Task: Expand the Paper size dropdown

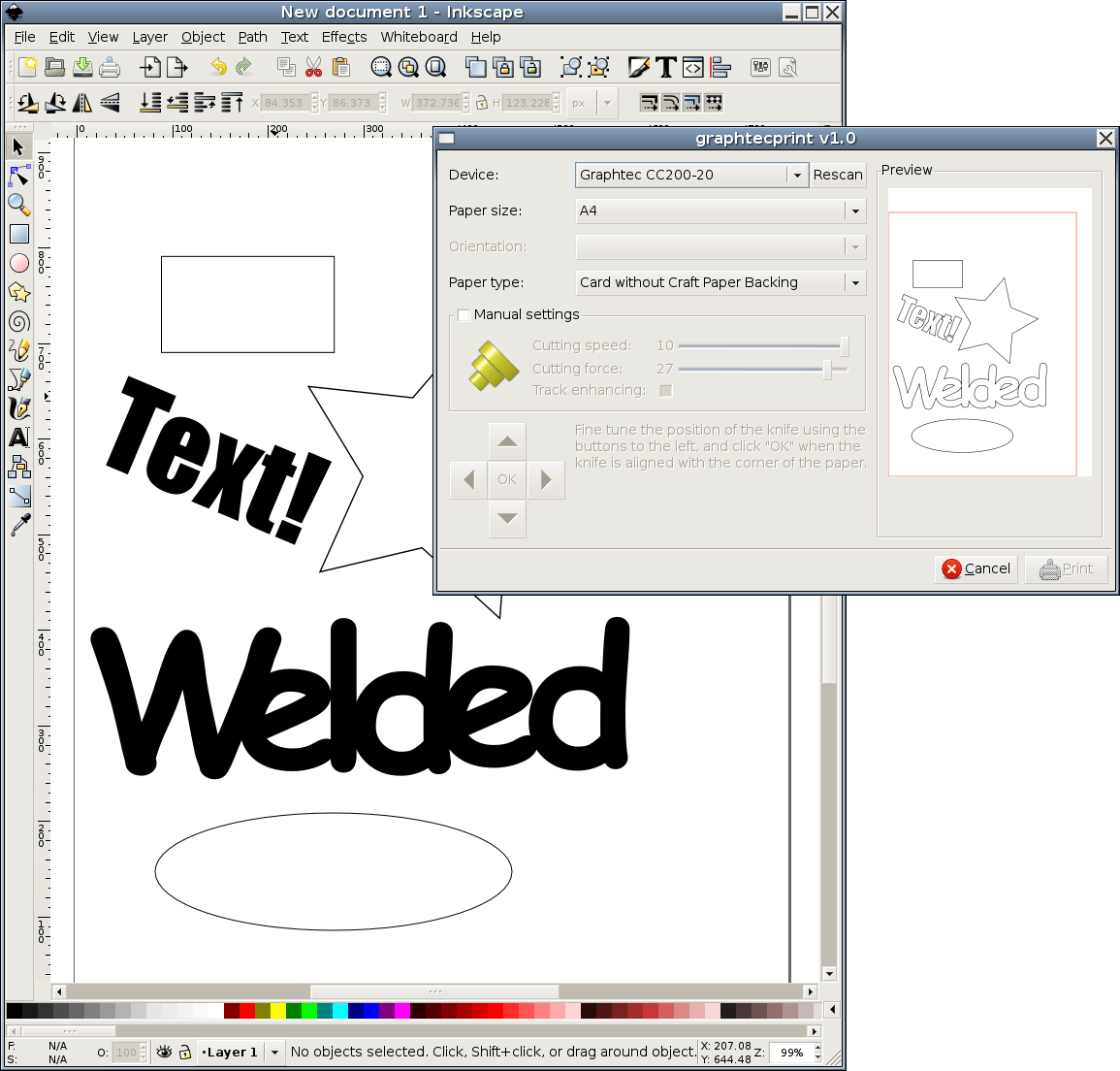Action: (854, 211)
